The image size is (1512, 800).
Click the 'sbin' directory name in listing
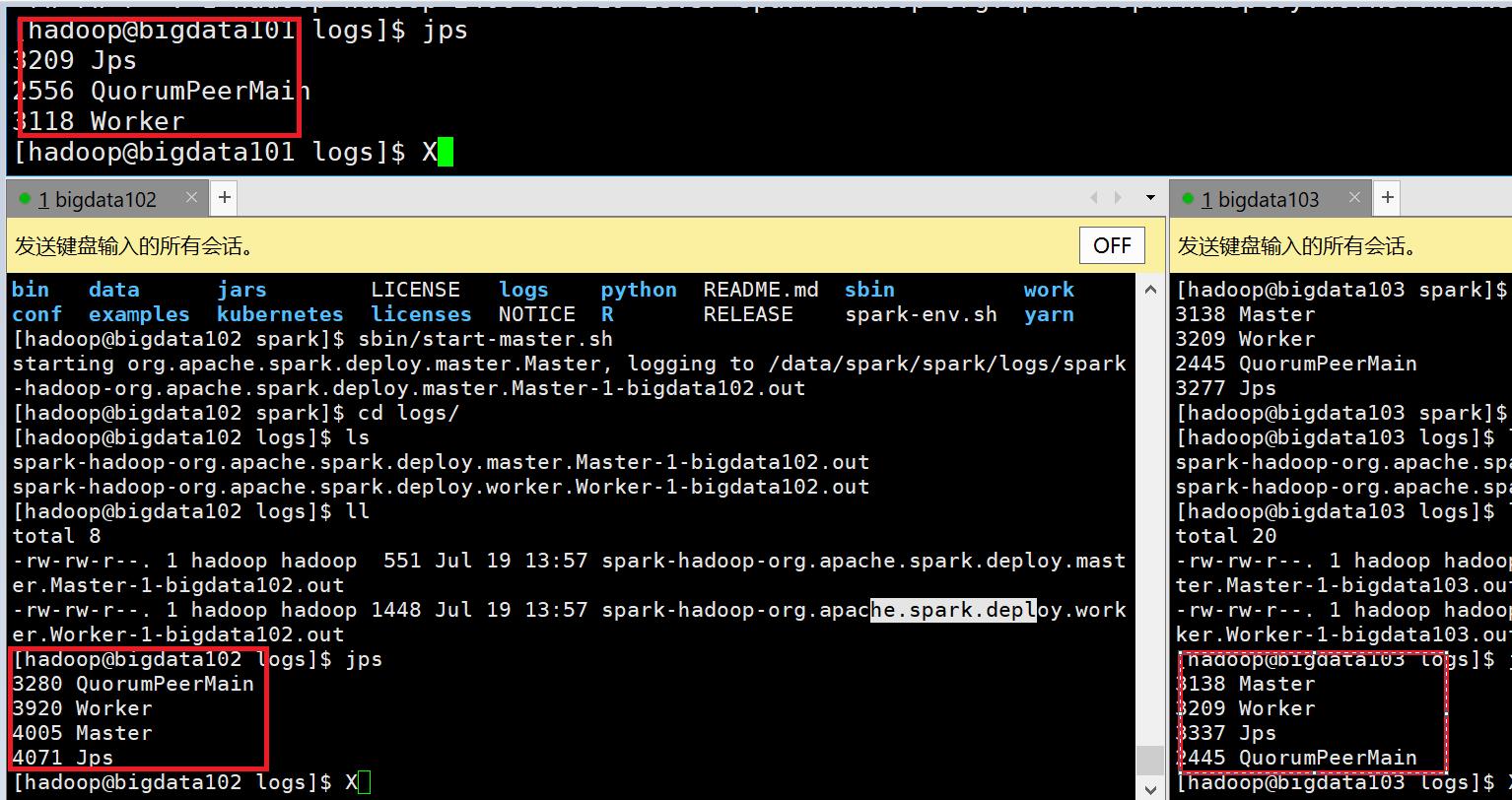869,290
